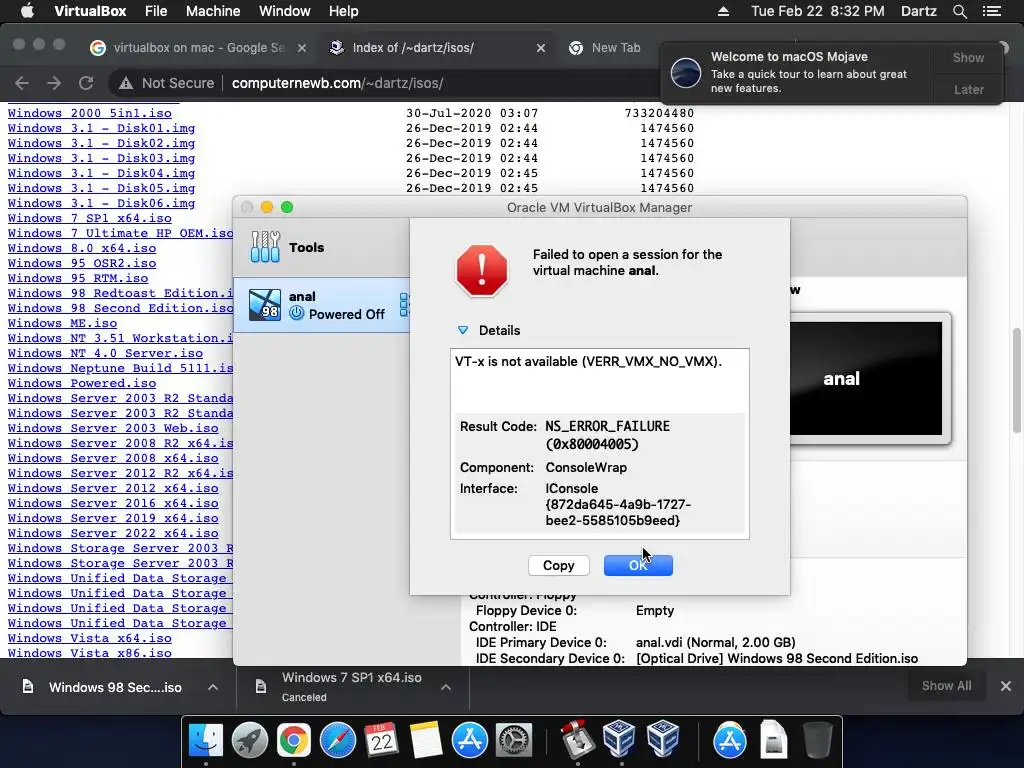Click the eject icon in menu bar
This screenshot has height=768, width=1024.
[x=723, y=11]
